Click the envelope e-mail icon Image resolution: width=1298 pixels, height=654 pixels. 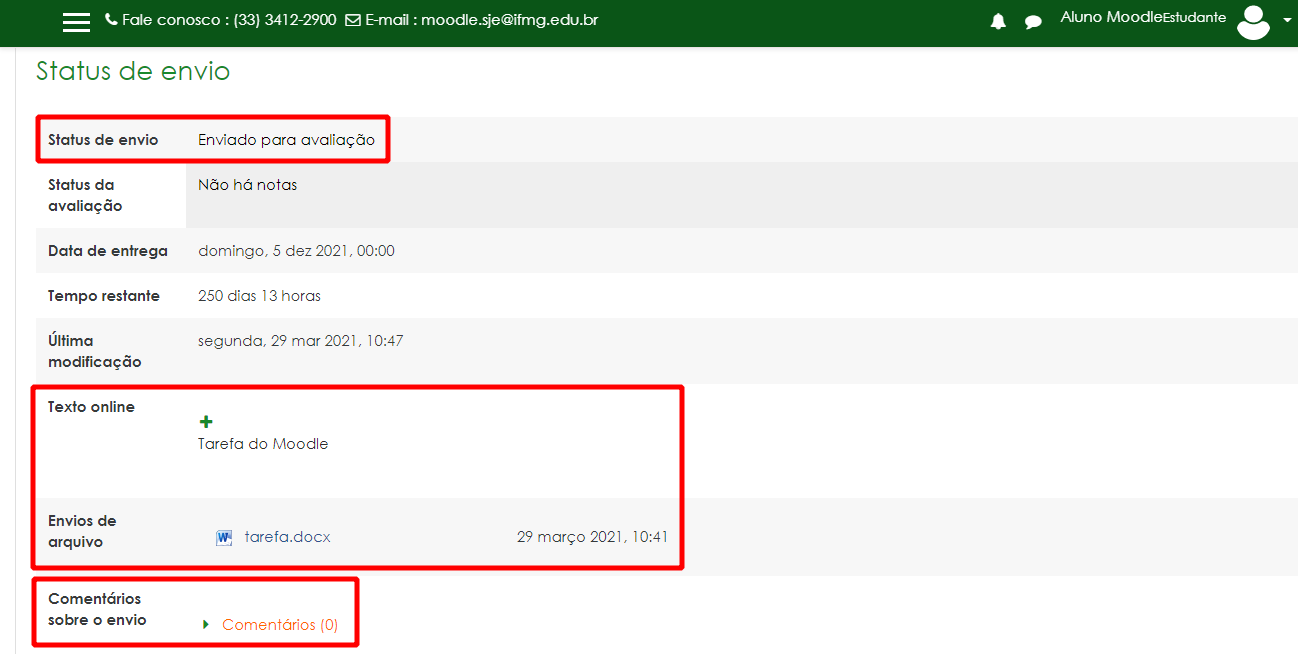coord(352,20)
